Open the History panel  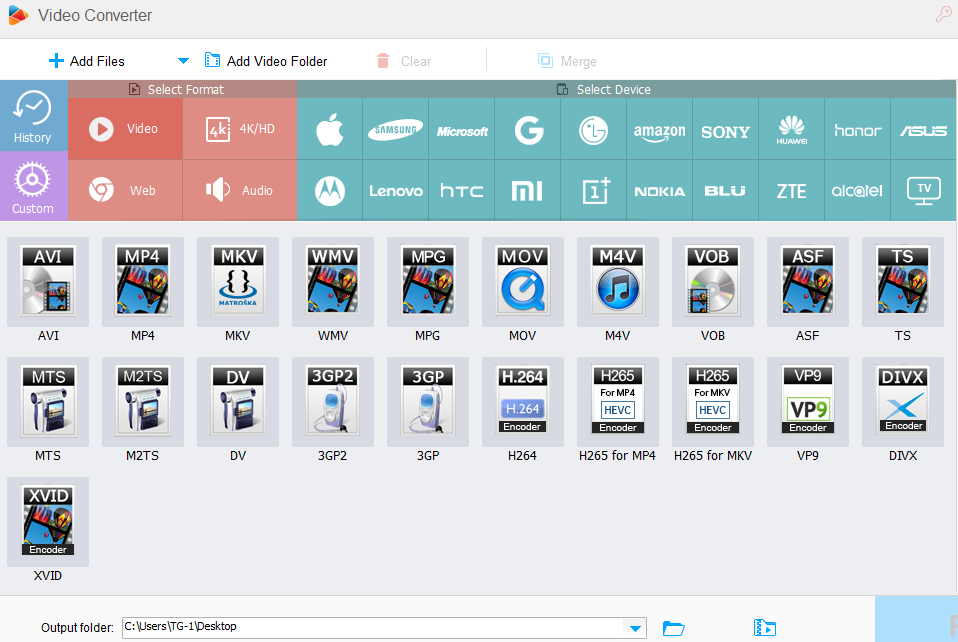[x=33, y=116]
